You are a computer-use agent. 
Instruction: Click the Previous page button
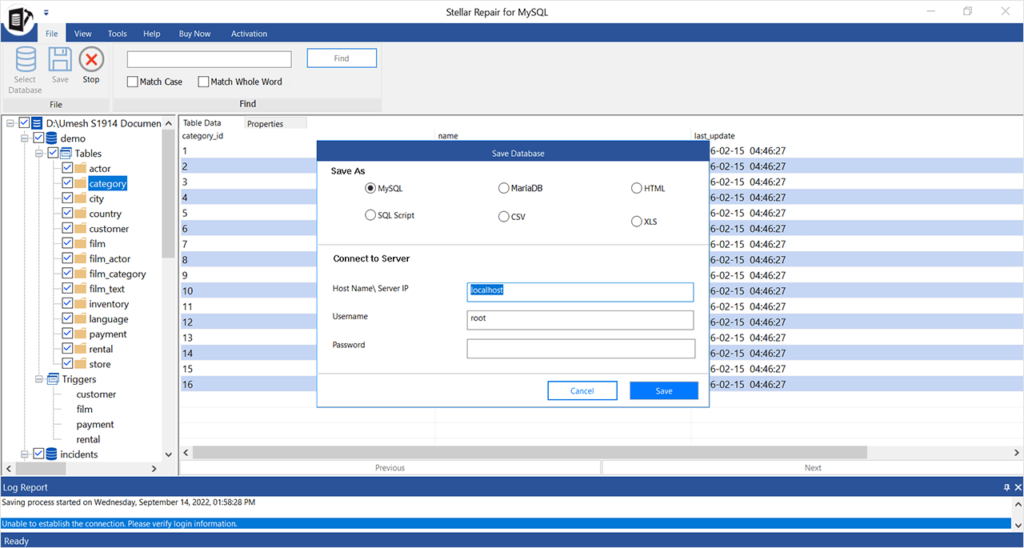(390, 468)
